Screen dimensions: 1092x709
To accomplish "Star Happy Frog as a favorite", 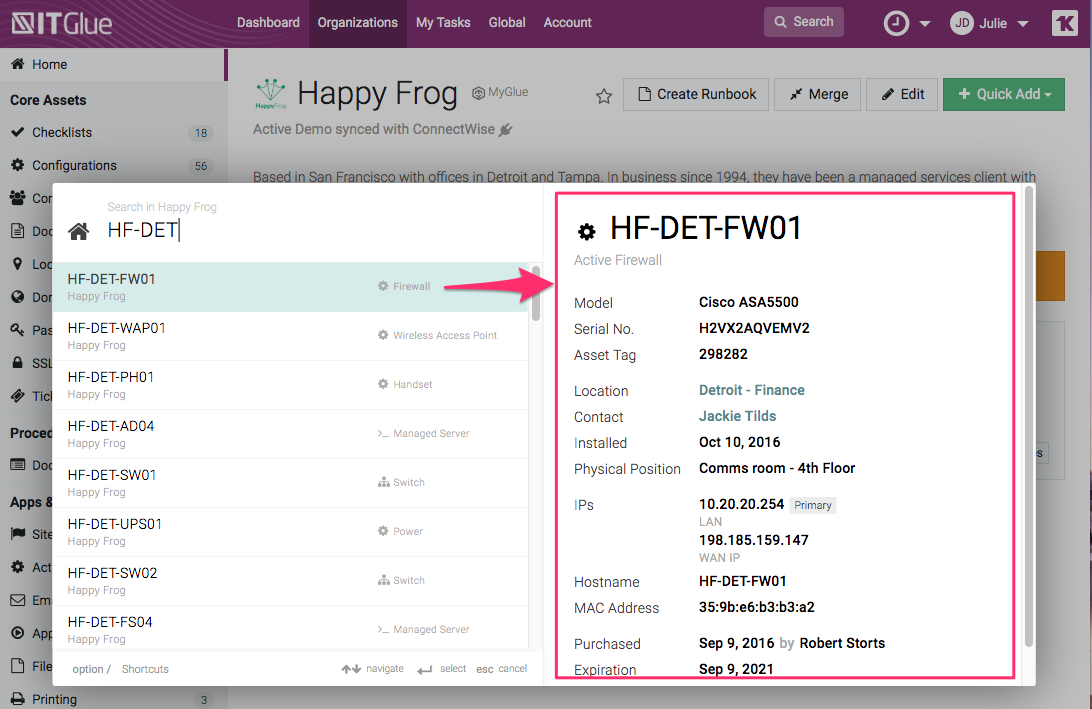I will coord(604,96).
